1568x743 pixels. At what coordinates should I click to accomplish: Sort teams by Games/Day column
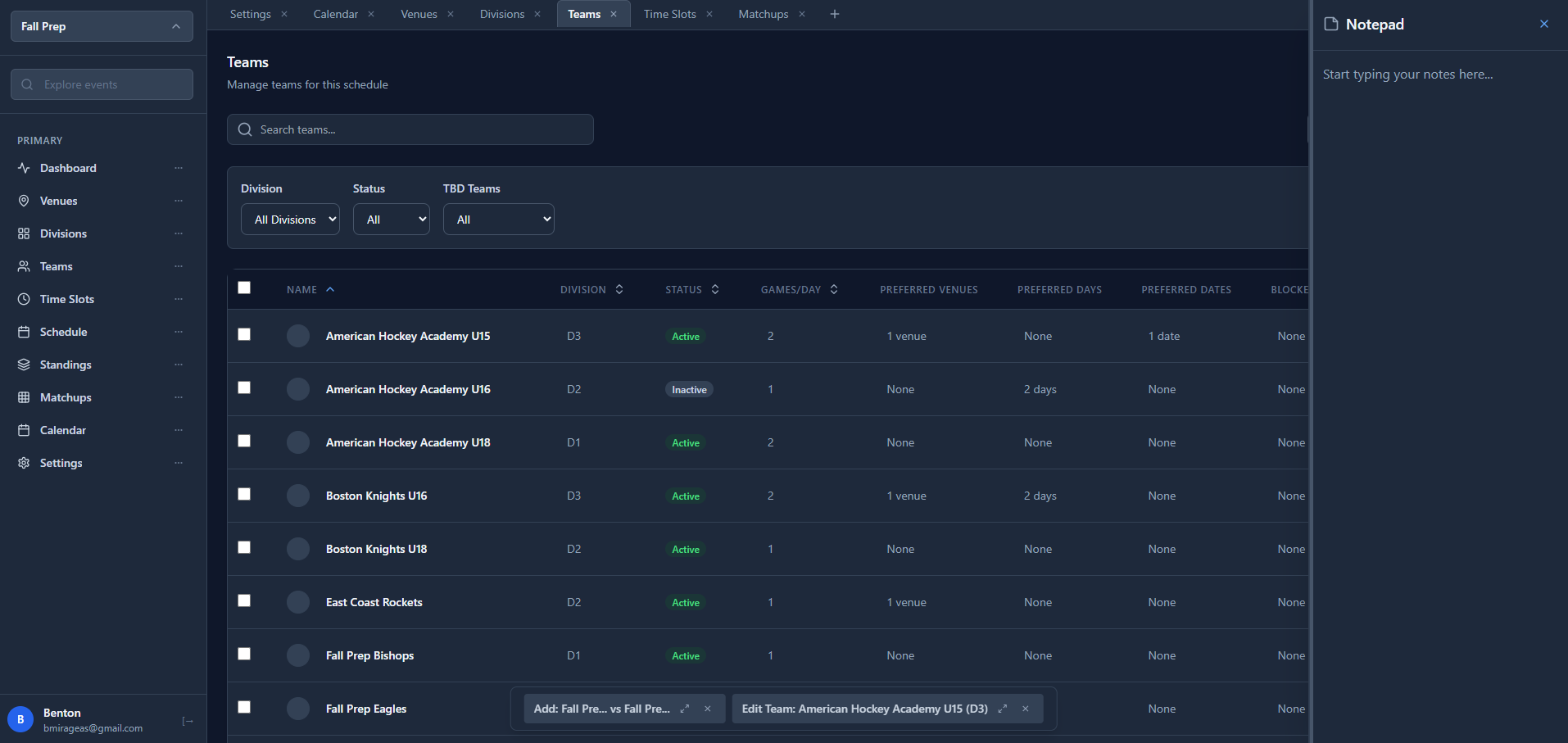point(833,289)
